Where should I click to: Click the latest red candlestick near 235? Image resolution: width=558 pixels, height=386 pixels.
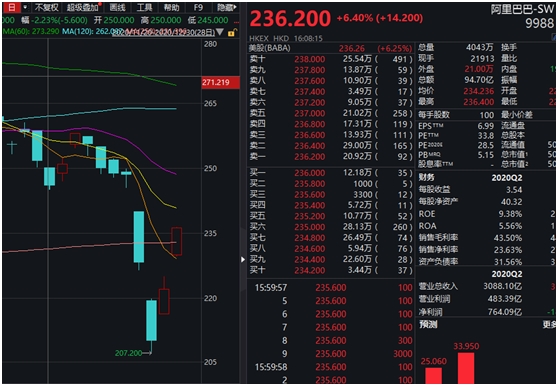point(177,241)
